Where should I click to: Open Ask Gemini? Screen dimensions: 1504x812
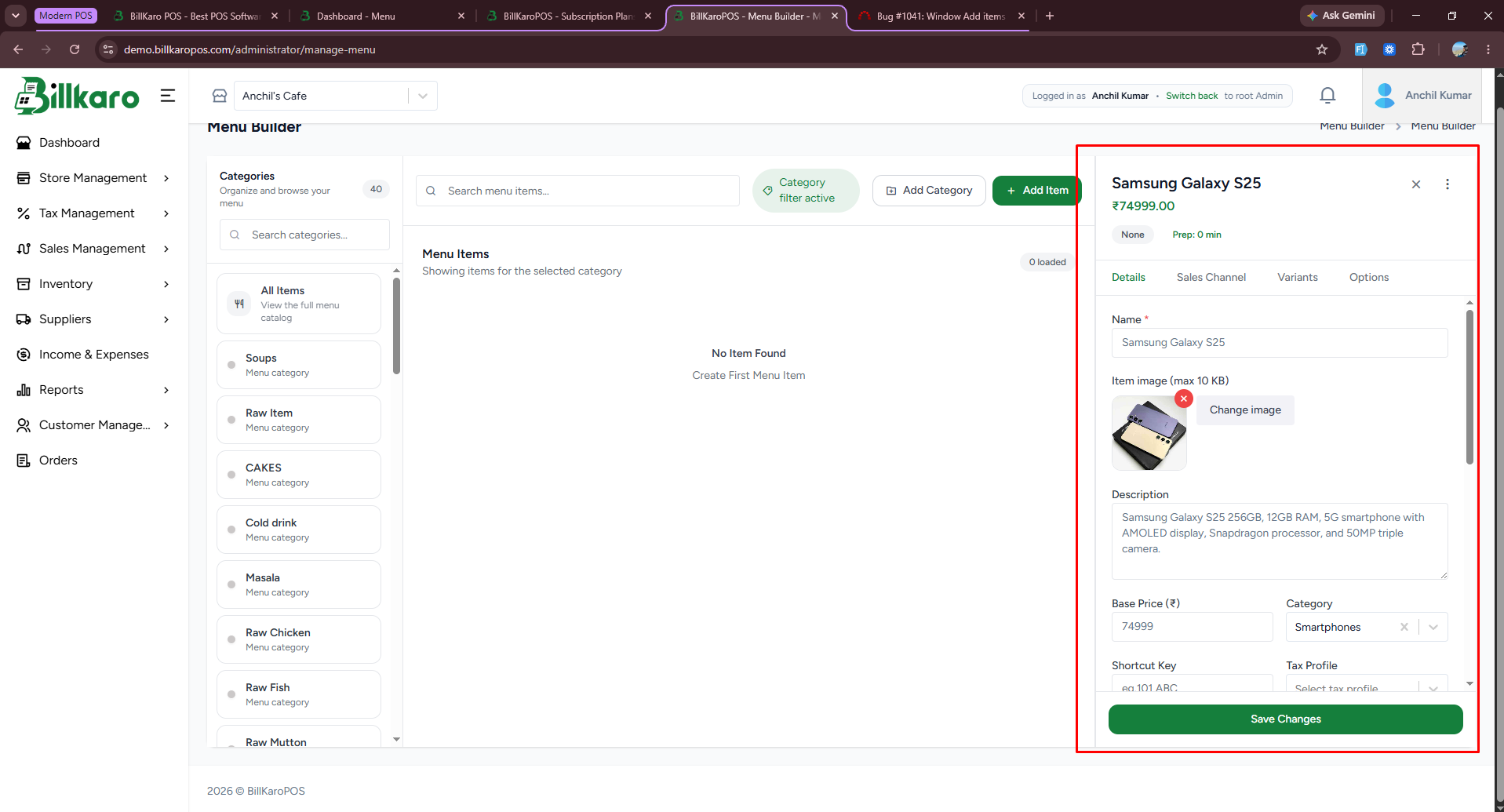1342,16
